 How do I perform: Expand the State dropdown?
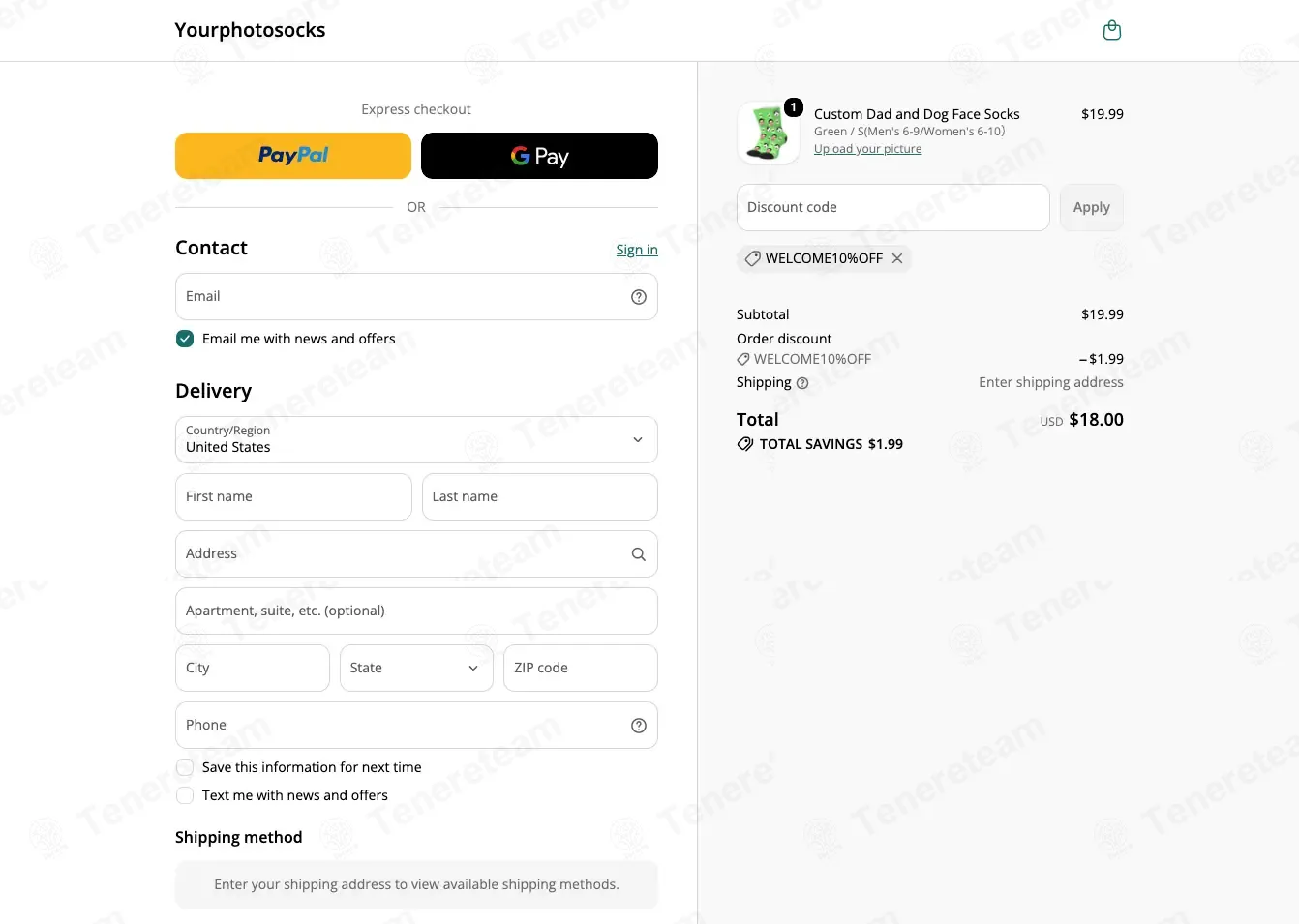[x=416, y=669]
